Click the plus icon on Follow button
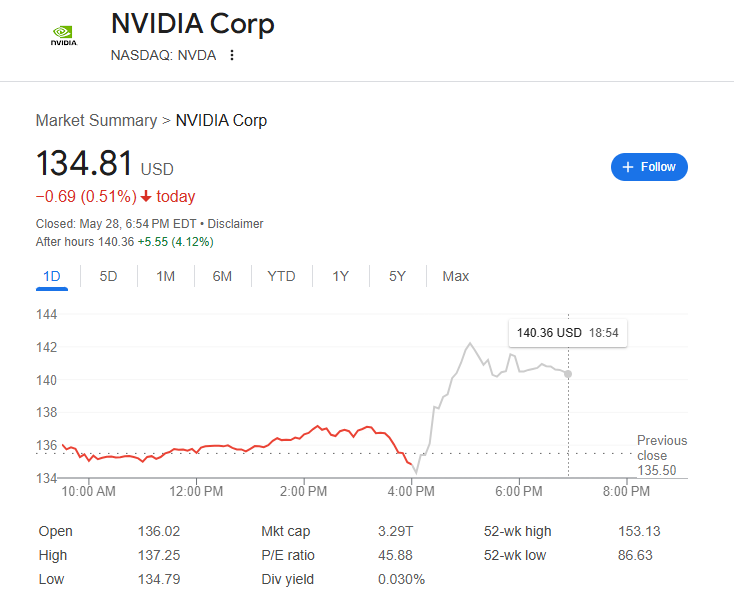The height and width of the screenshot is (598, 734). point(628,167)
